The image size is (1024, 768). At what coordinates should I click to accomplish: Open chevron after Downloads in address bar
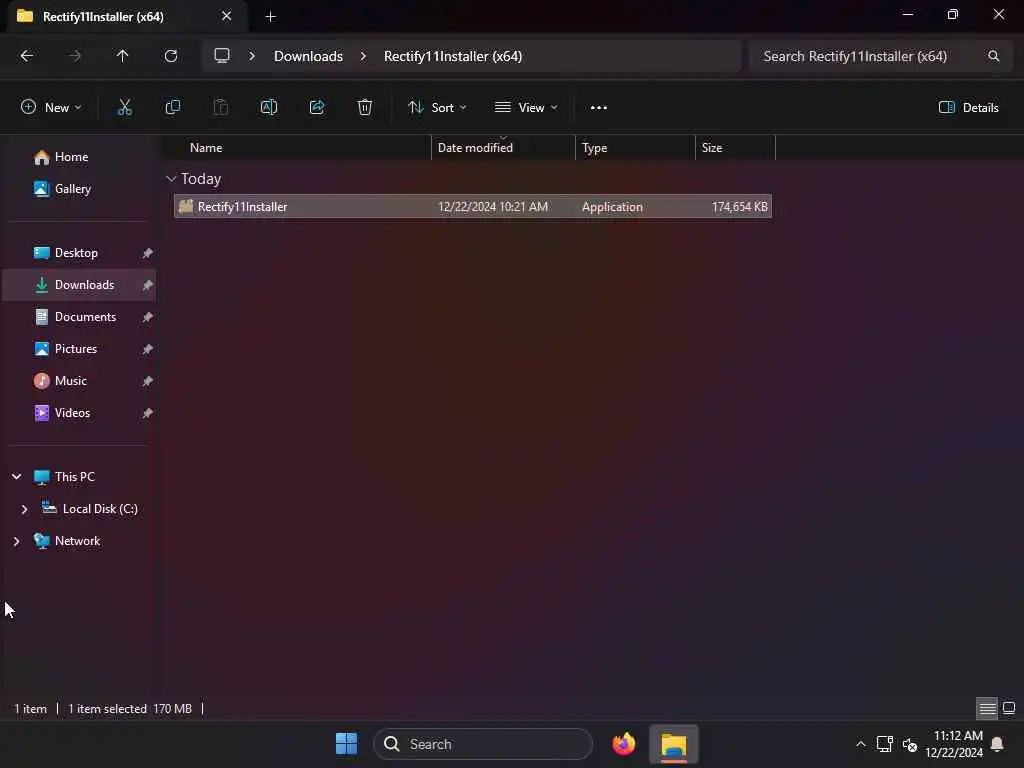point(364,56)
